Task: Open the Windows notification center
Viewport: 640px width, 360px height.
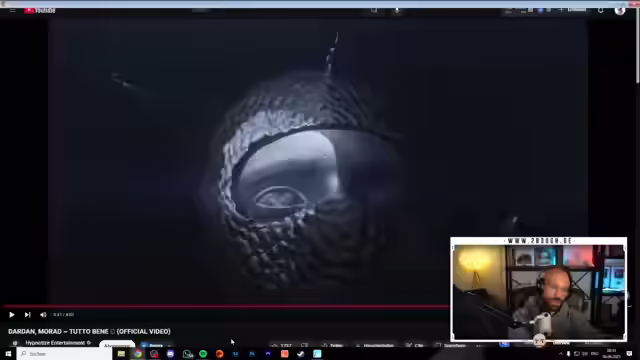Action: (629, 354)
